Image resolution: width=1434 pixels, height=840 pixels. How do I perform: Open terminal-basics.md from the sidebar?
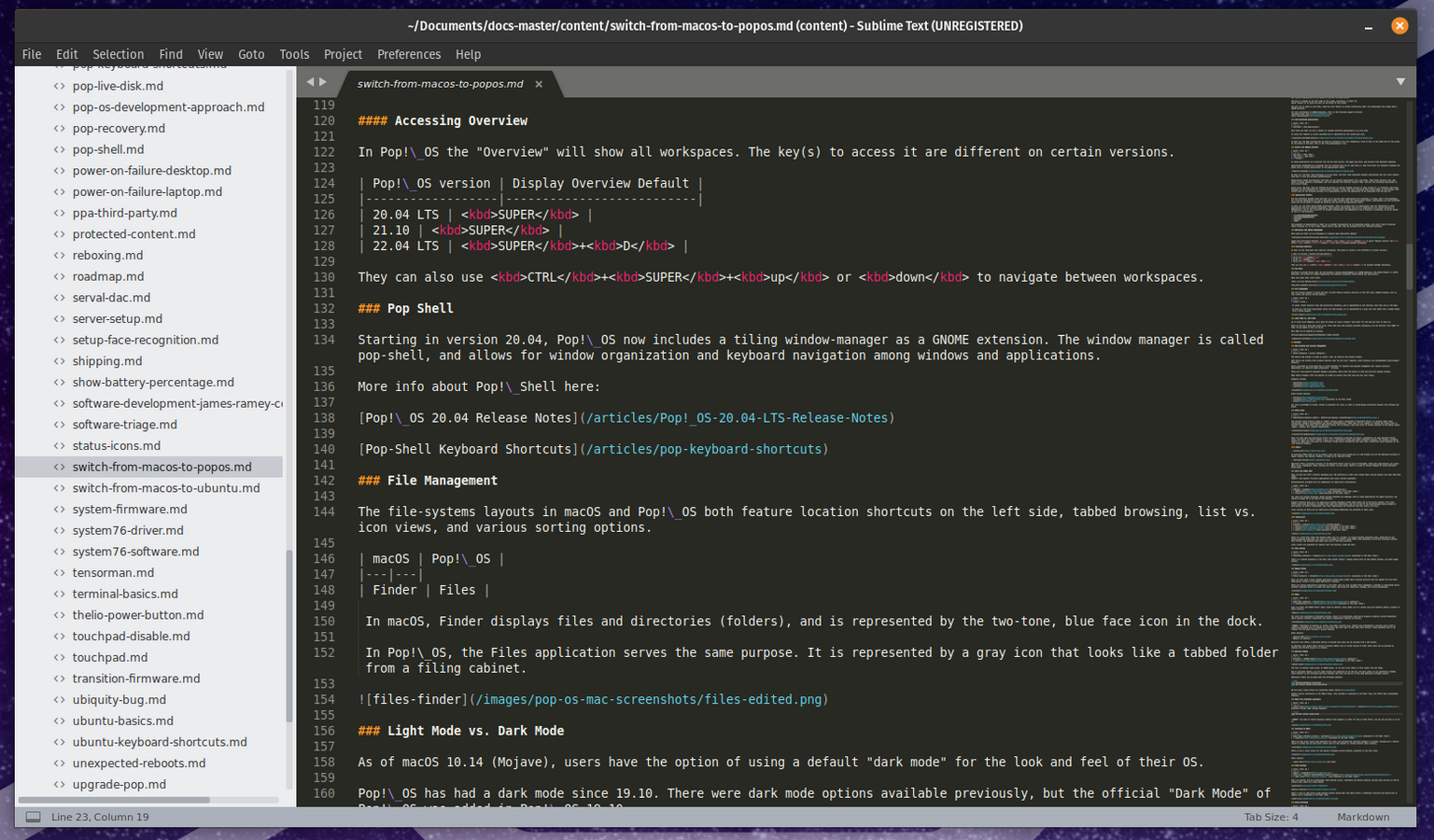125,594
